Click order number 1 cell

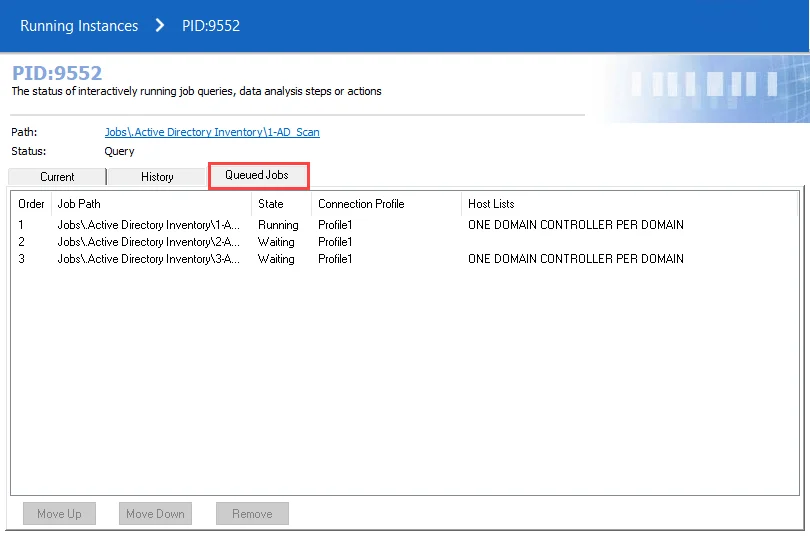point(21,225)
